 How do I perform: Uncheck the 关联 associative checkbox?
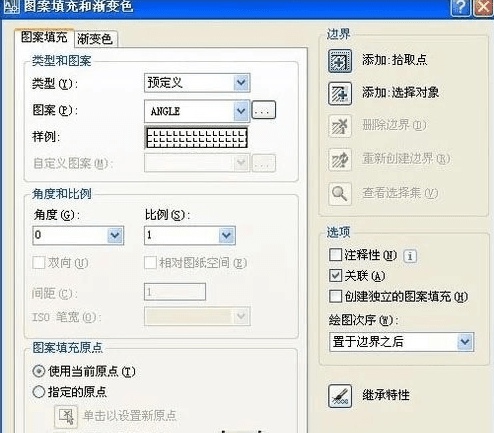click(335, 276)
